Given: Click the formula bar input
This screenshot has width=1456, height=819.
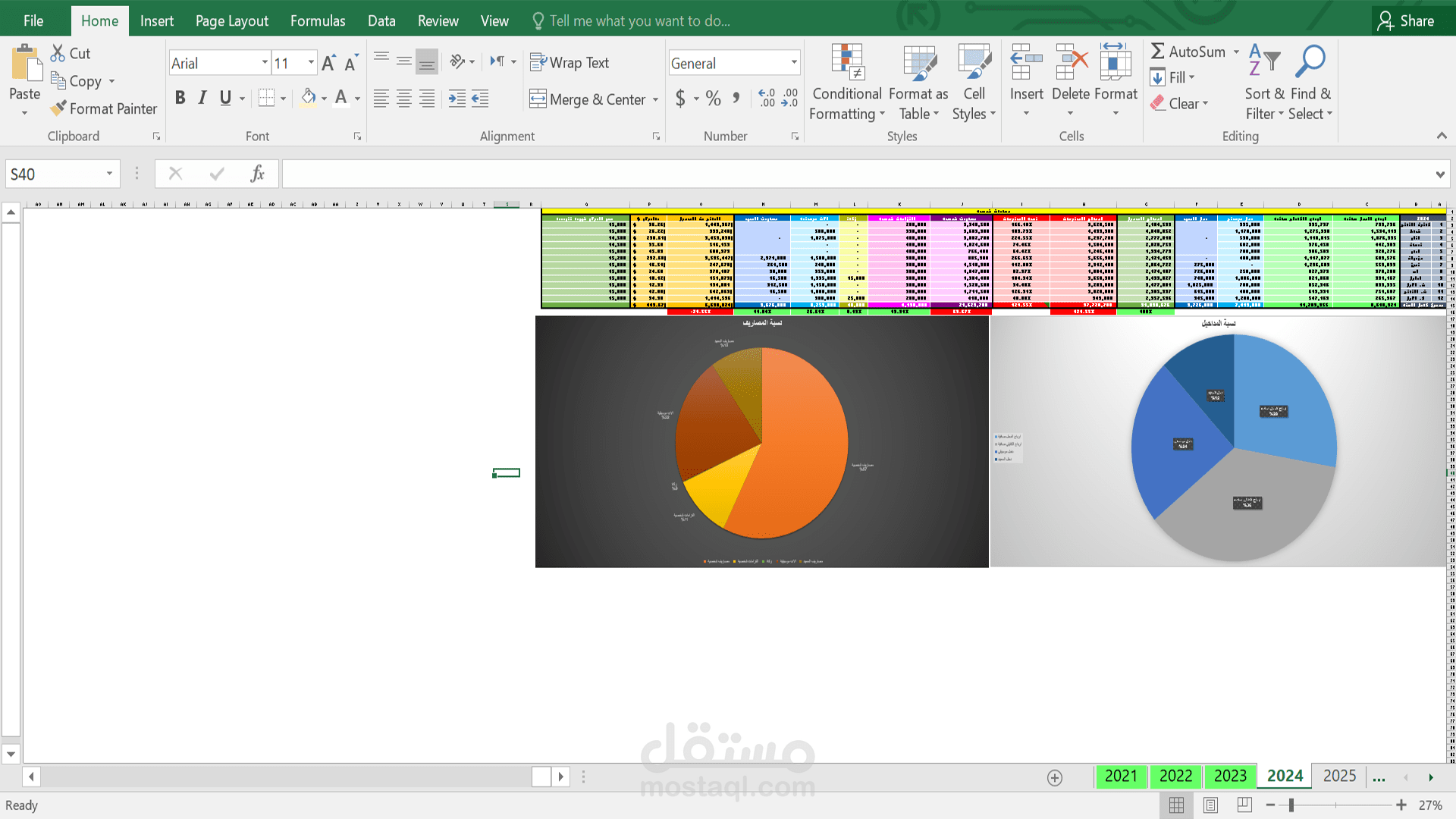Looking at the screenshot, I should (857, 174).
